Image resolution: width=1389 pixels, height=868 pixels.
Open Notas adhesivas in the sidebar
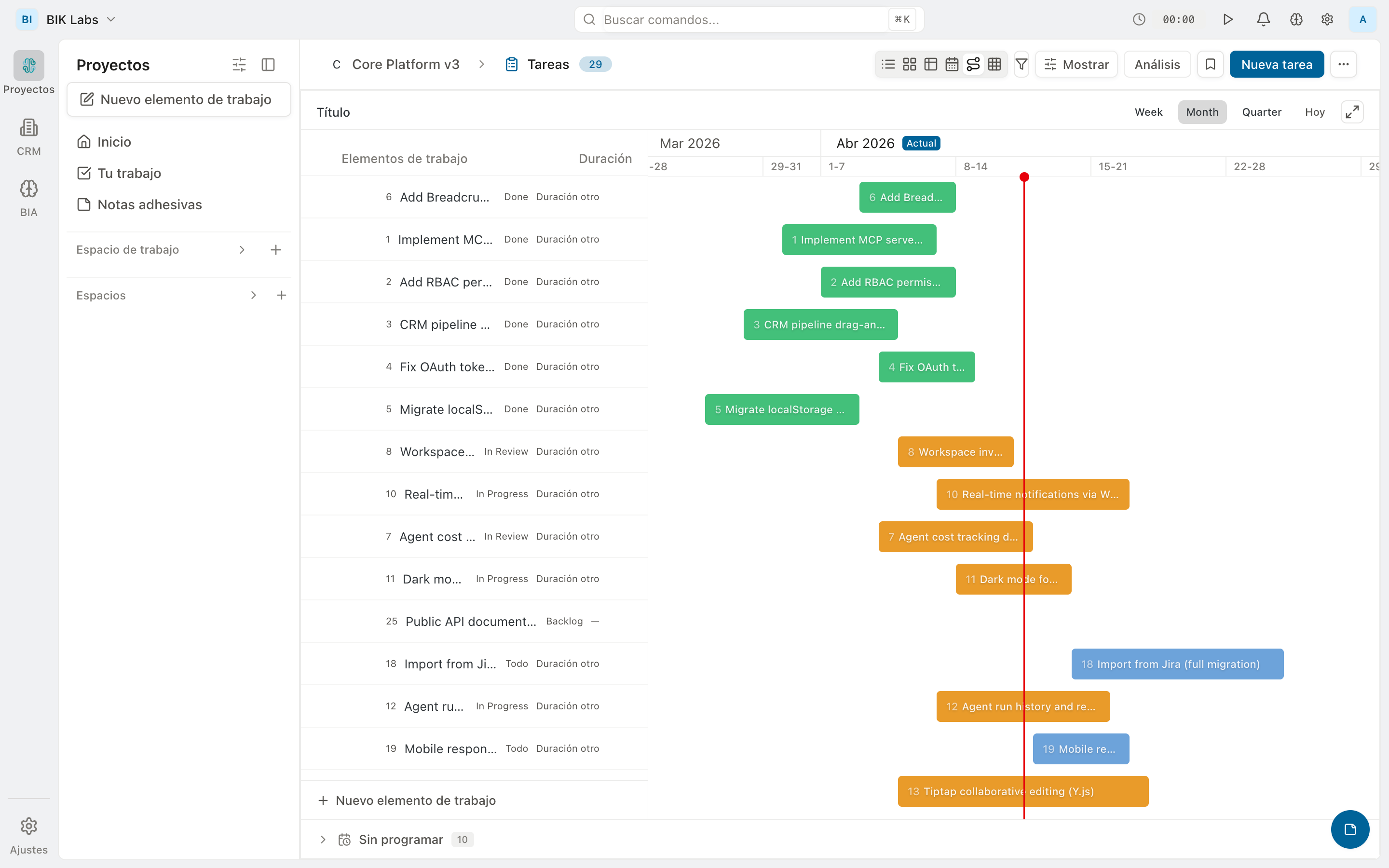tap(179, 205)
